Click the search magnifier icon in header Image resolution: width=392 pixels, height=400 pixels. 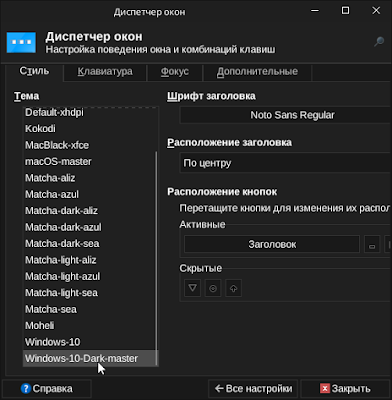[379, 42]
